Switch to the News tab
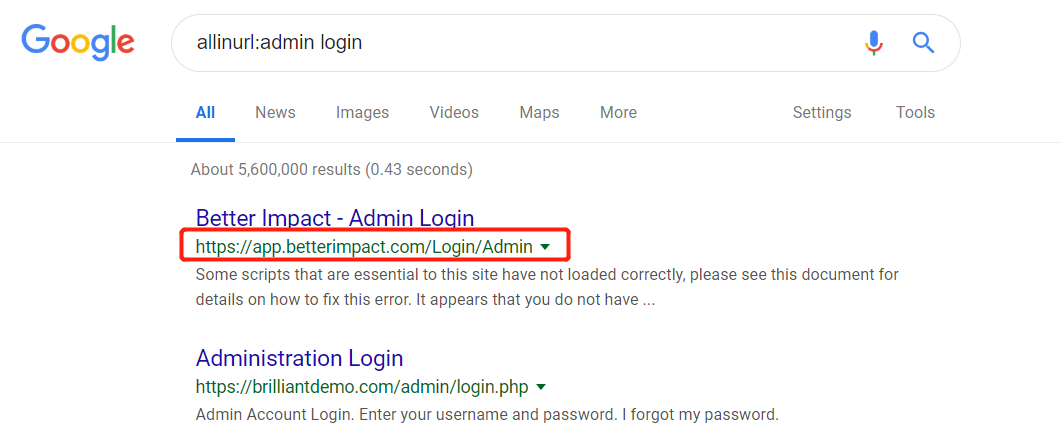Viewport: 1061px width, 445px height. point(275,112)
